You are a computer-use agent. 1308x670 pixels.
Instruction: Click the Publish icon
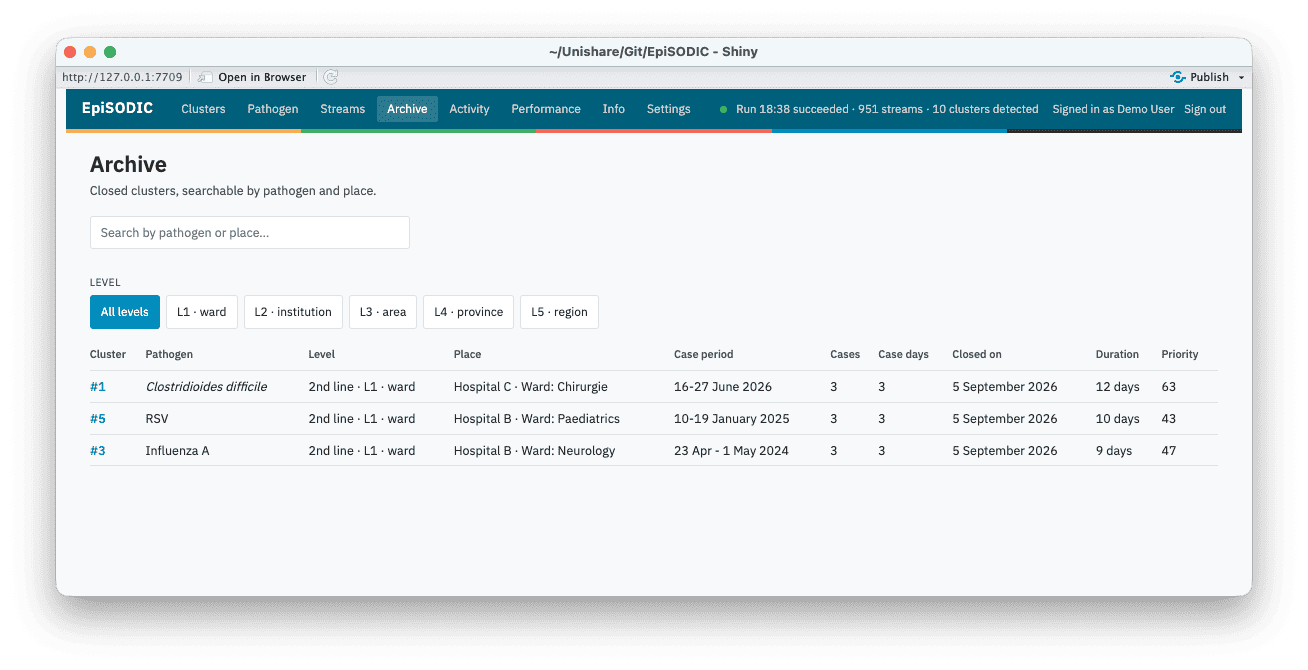1178,77
